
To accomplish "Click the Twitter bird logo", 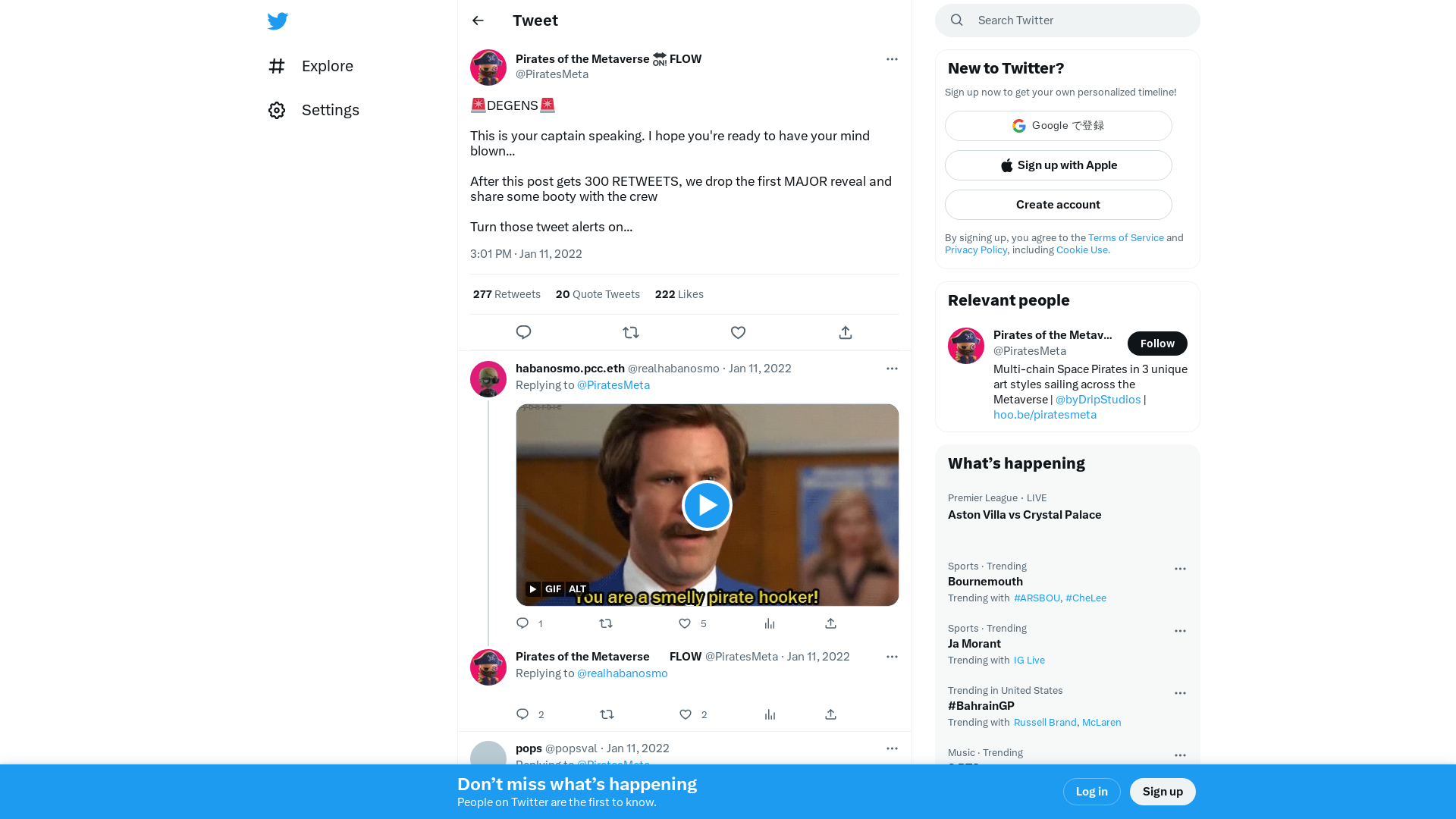I will tap(278, 21).
